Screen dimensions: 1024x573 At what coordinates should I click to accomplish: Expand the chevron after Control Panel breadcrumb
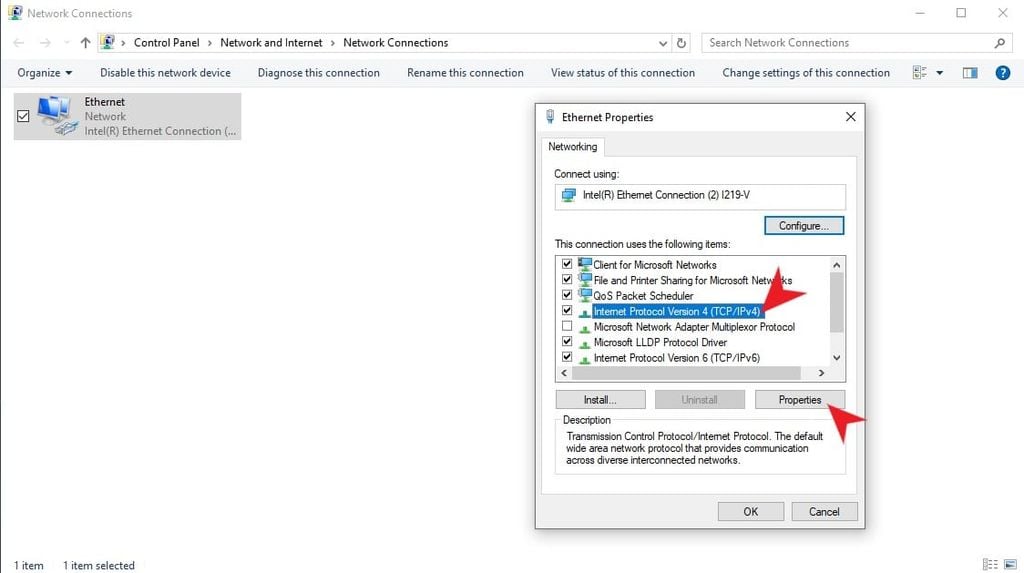pos(210,43)
